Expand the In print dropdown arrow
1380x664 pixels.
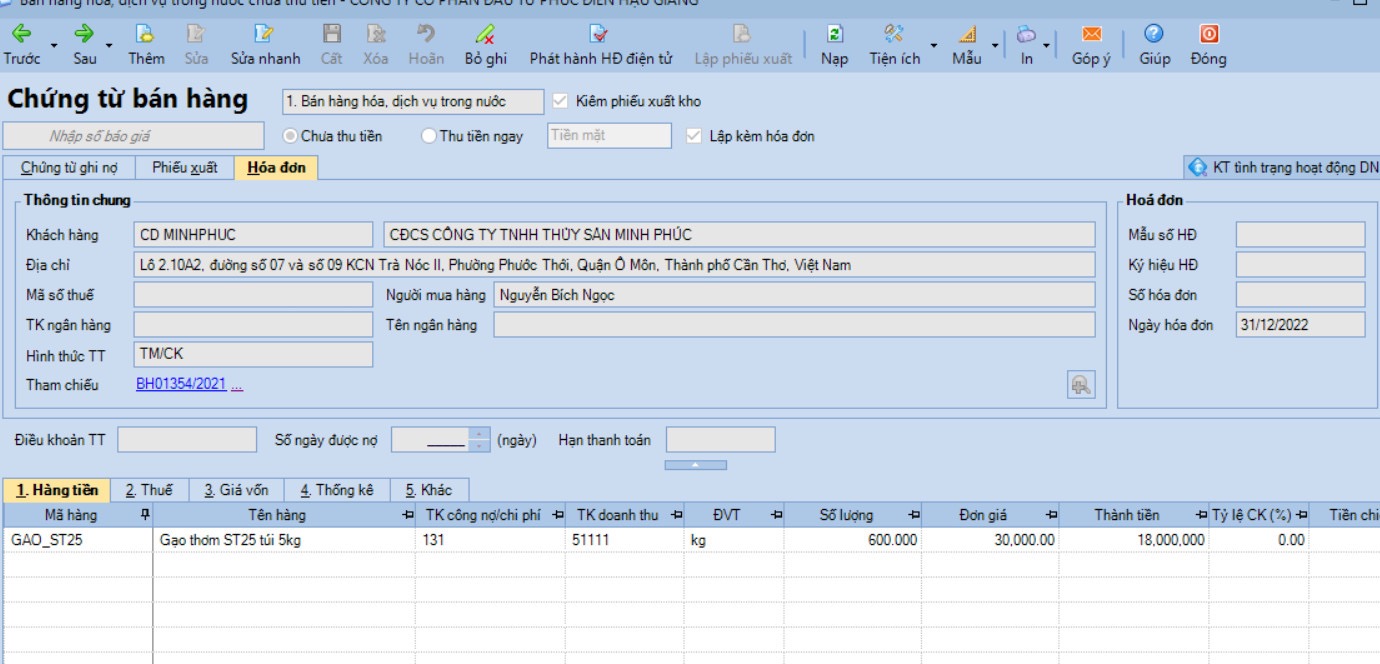[x=1047, y=45]
